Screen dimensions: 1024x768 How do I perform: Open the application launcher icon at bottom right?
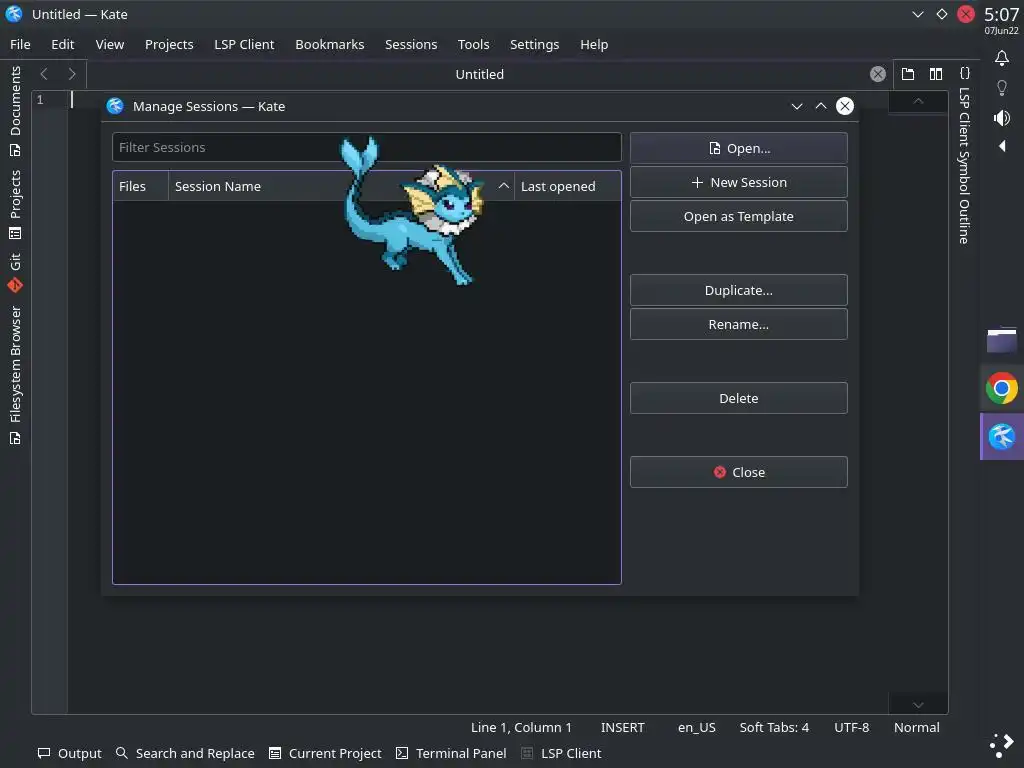(1002, 744)
